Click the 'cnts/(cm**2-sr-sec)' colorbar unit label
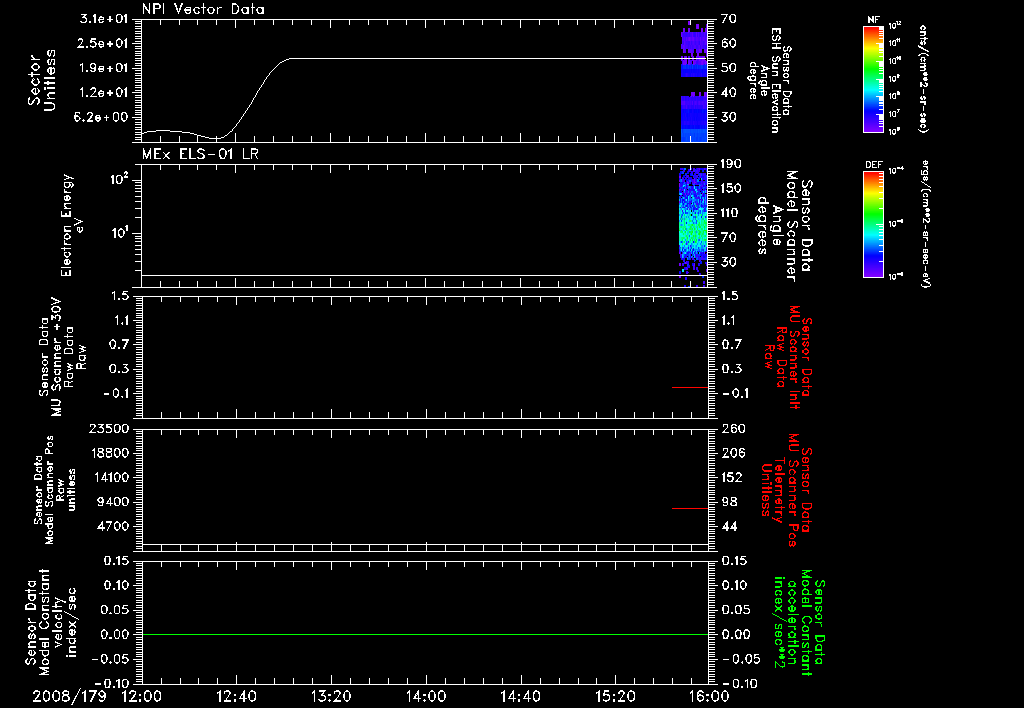The height and width of the screenshot is (708, 1024). [x=923, y=78]
